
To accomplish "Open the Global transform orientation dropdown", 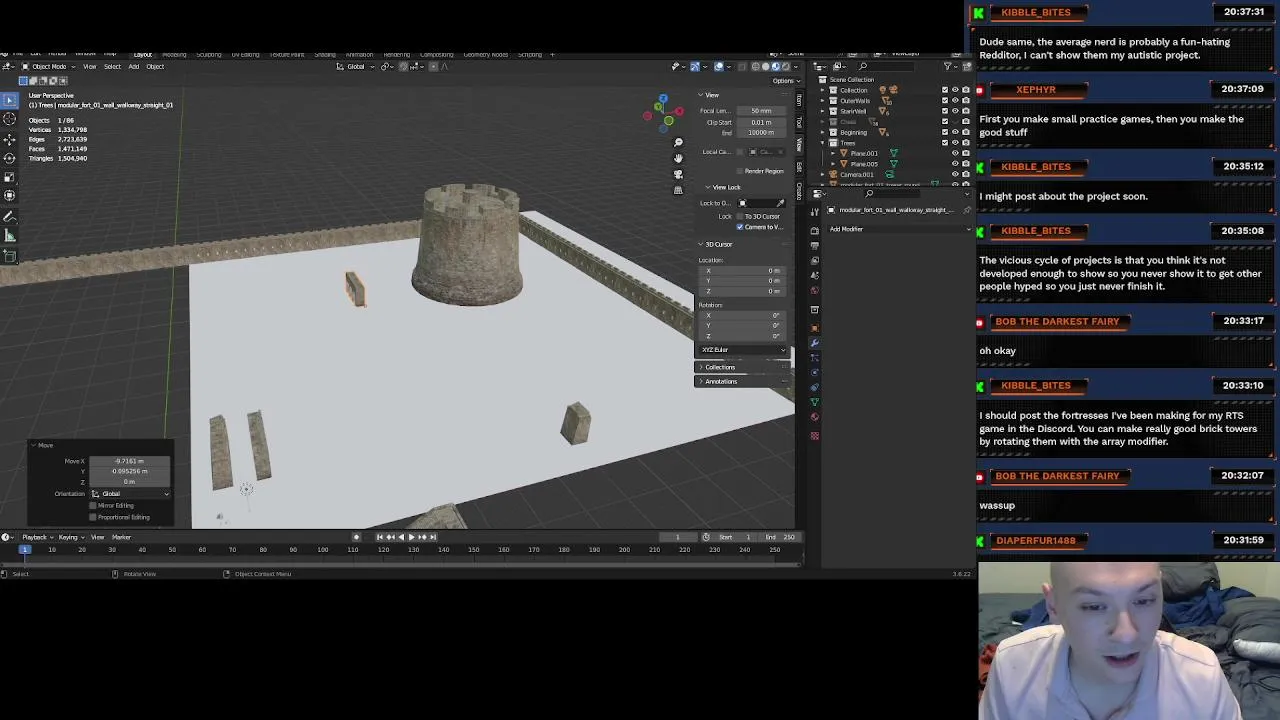I will click(356, 66).
